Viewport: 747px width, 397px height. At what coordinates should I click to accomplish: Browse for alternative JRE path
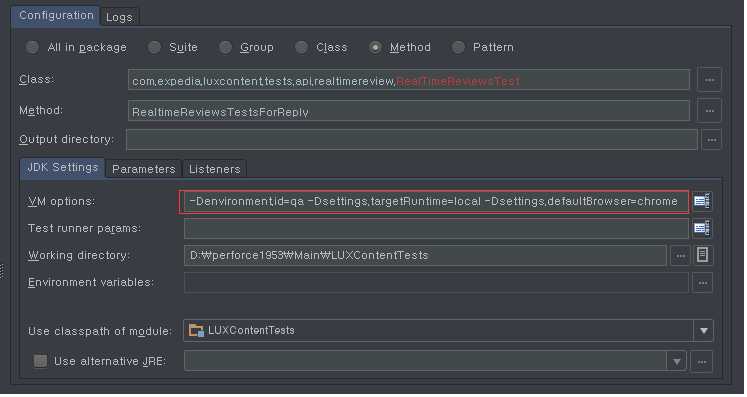pos(702,362)
